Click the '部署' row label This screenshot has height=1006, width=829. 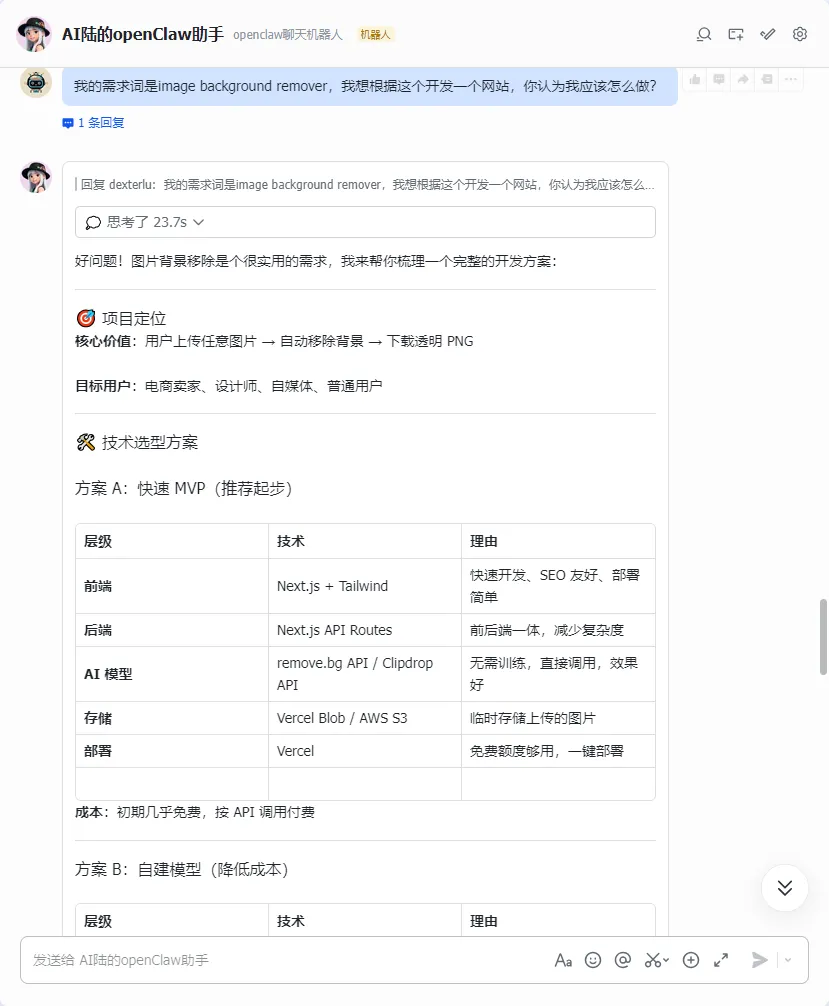98,751
